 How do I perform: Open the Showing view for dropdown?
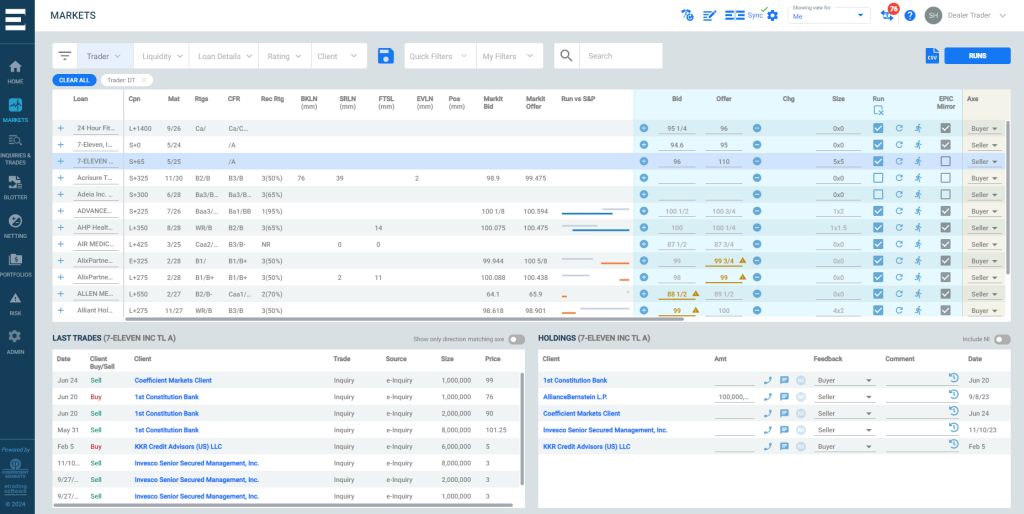[829, 16]
